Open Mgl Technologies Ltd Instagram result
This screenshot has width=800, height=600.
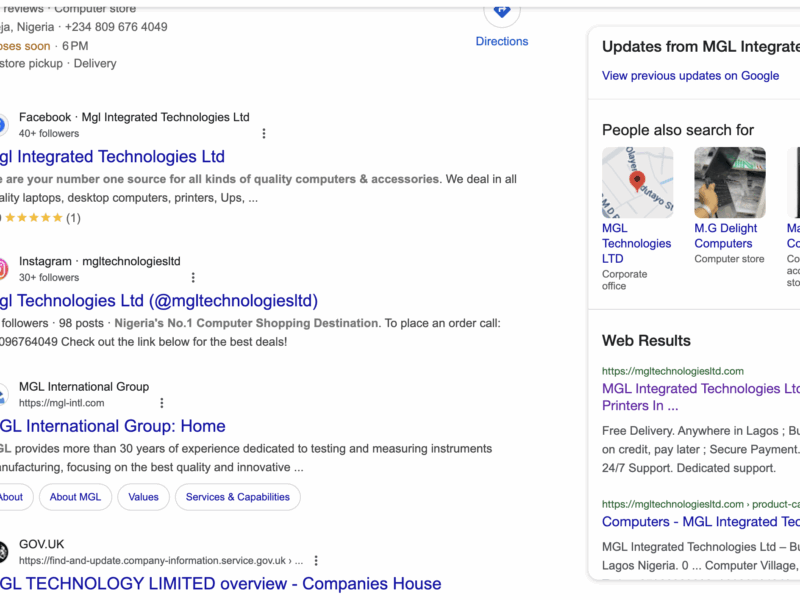[x=159, y=301]
